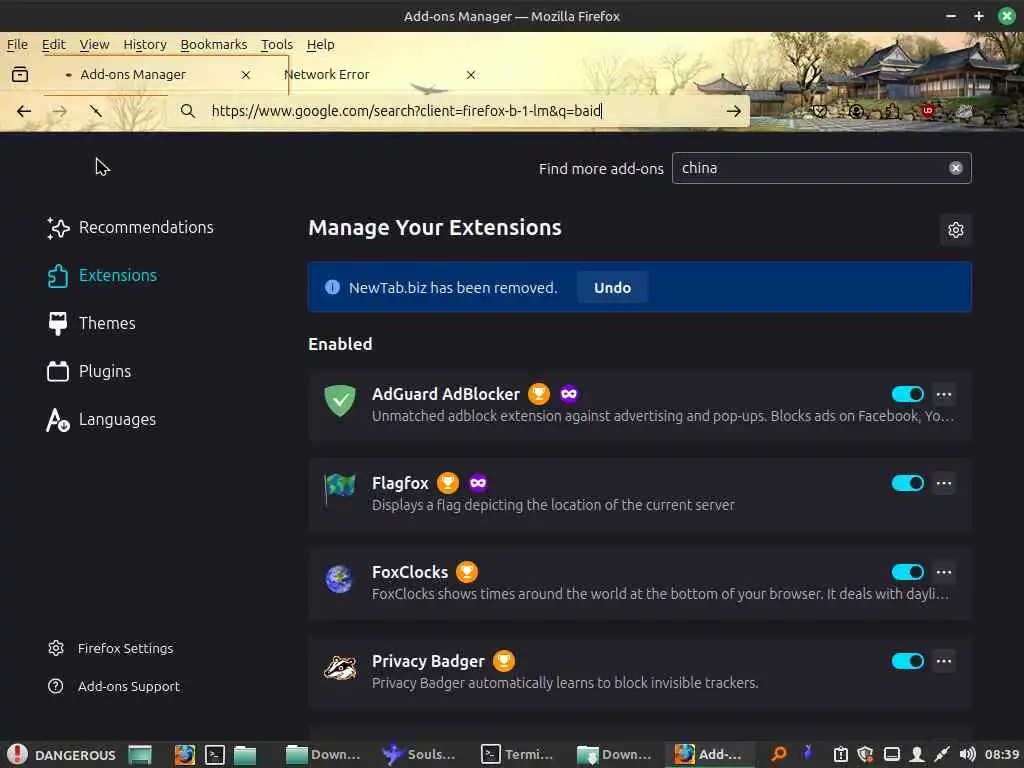This screenshot has height=768, width=1024.
Task: Stop loading the current page
Action: [95, 111]
